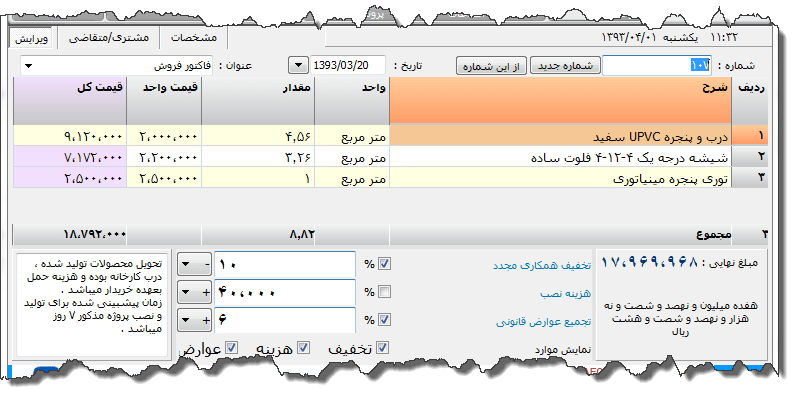
Task: Toggle percent checkbox for تخفیف همکاری مجدد
Action: pyautogui.click(x=384, y=264)
